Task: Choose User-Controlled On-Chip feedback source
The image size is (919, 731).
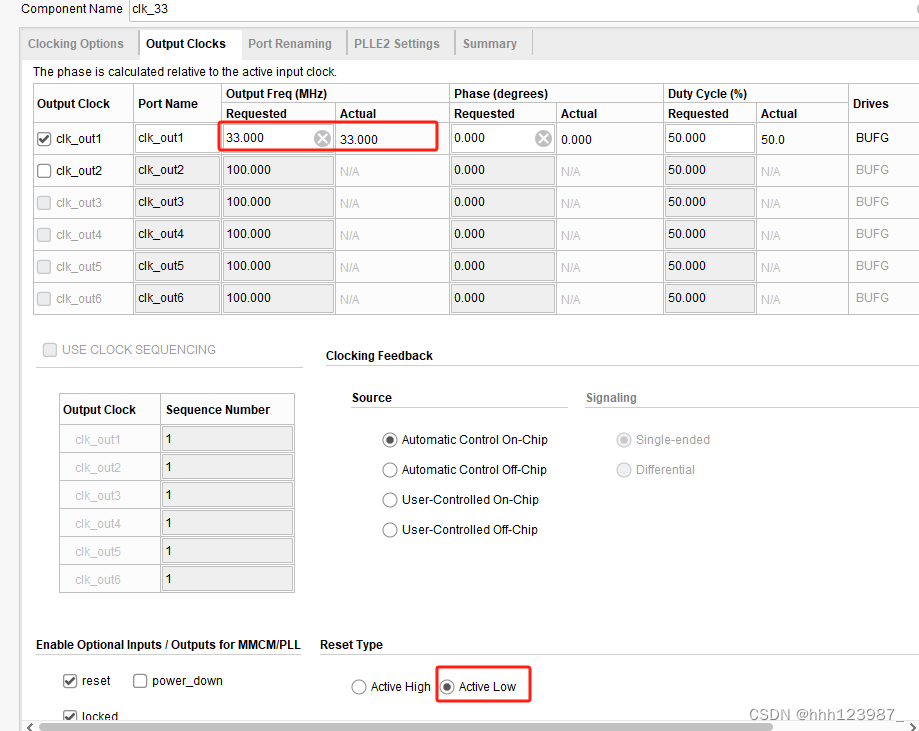Action: click(389, 500)
